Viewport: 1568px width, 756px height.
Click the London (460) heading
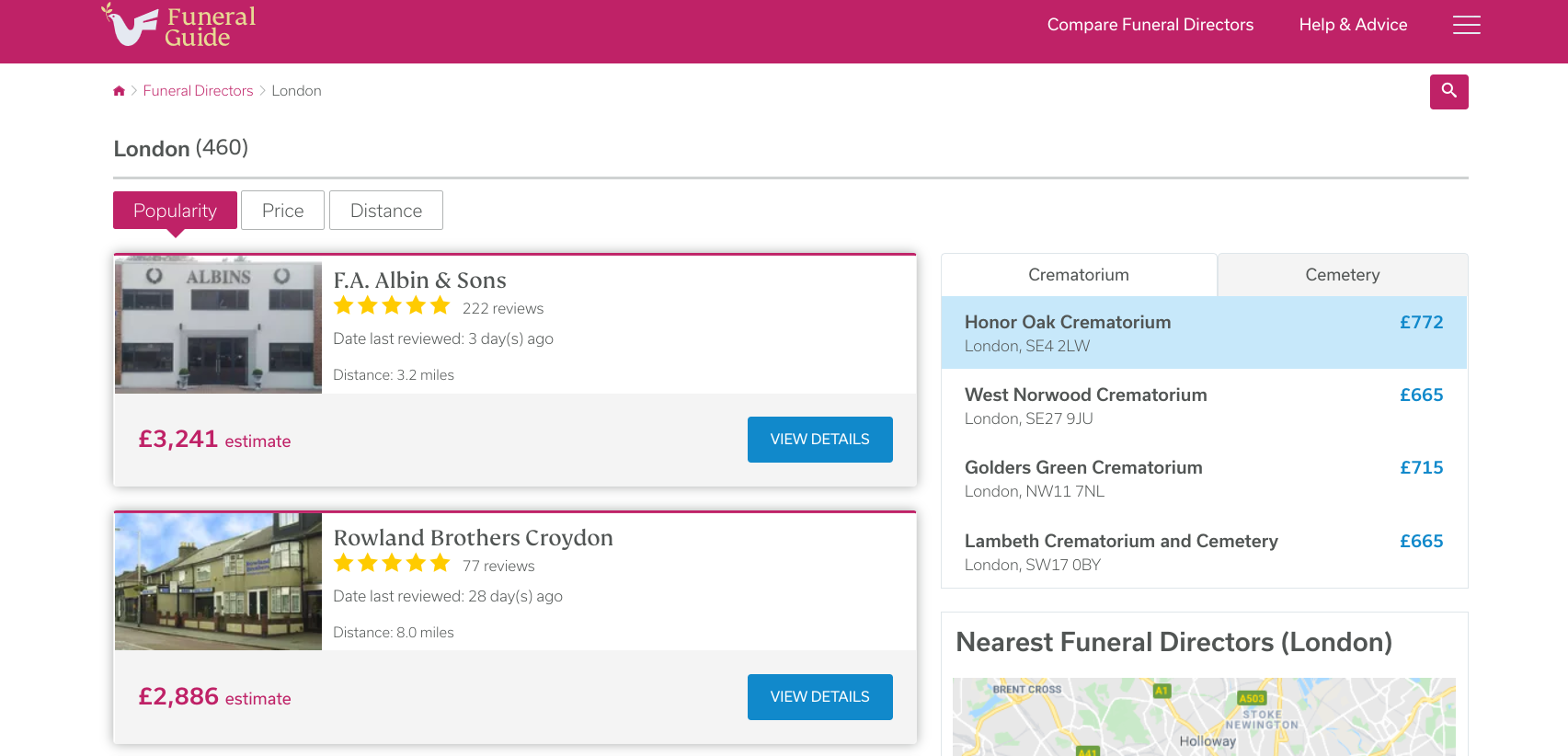[x=180, y=148]
